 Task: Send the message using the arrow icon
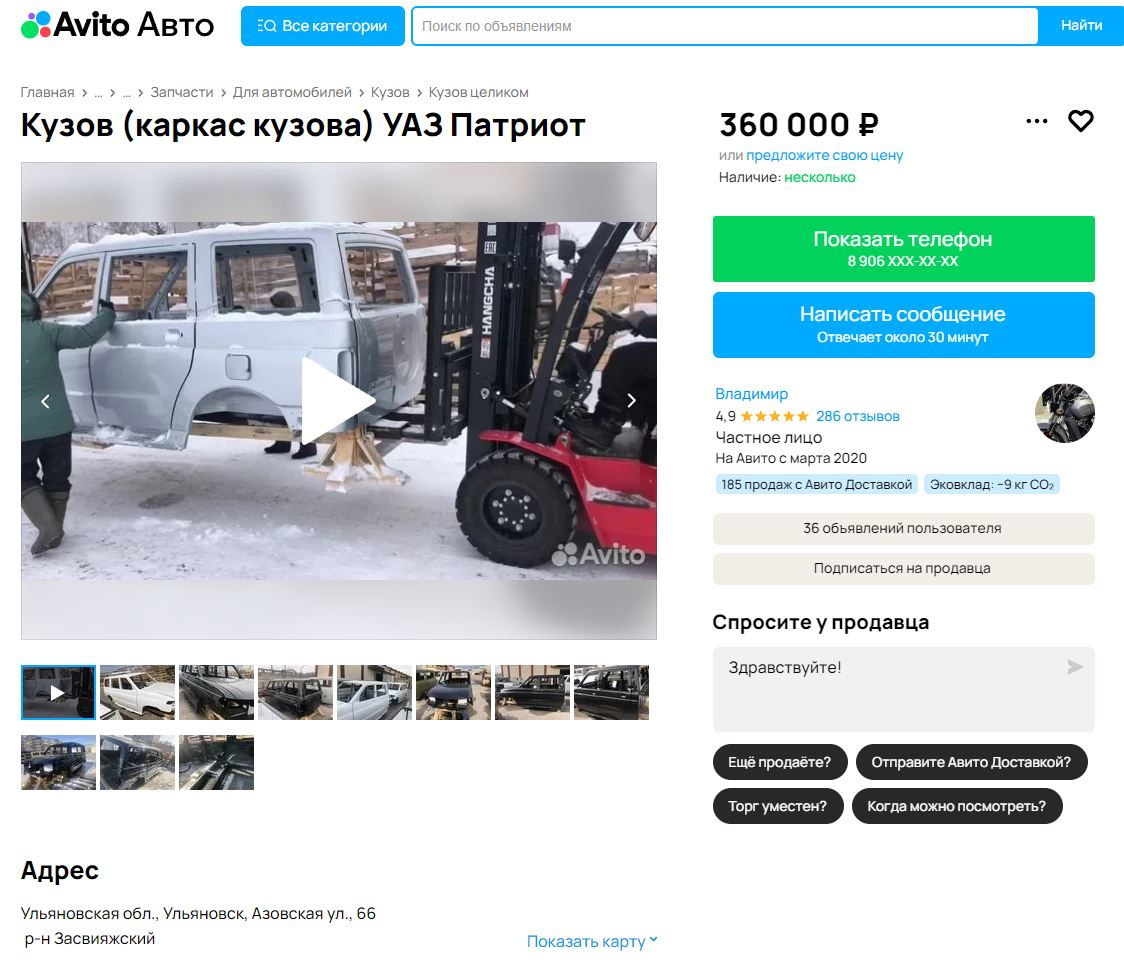click(x=1074, y=667)
